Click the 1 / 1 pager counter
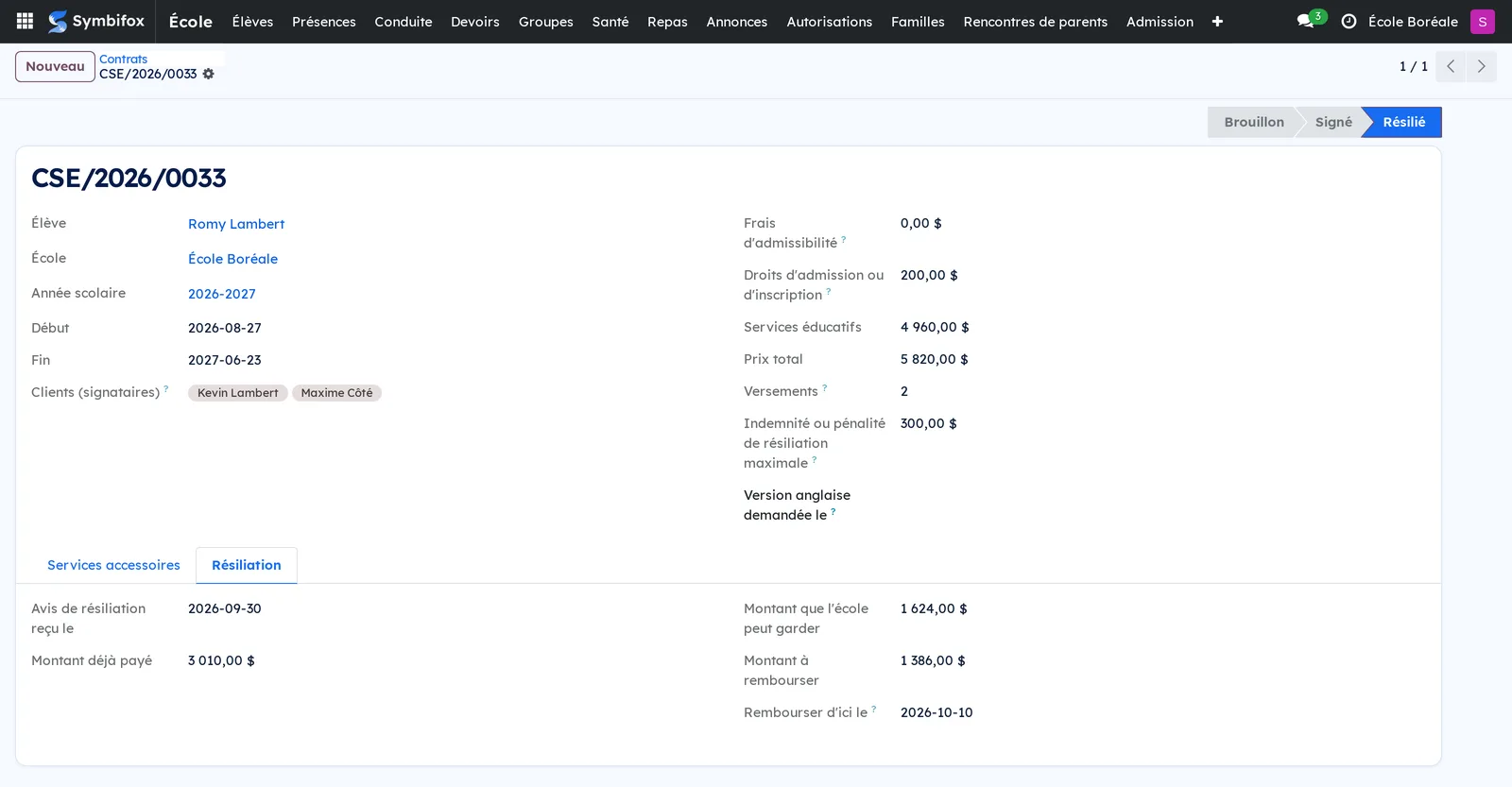 (x=1414, y=66)
